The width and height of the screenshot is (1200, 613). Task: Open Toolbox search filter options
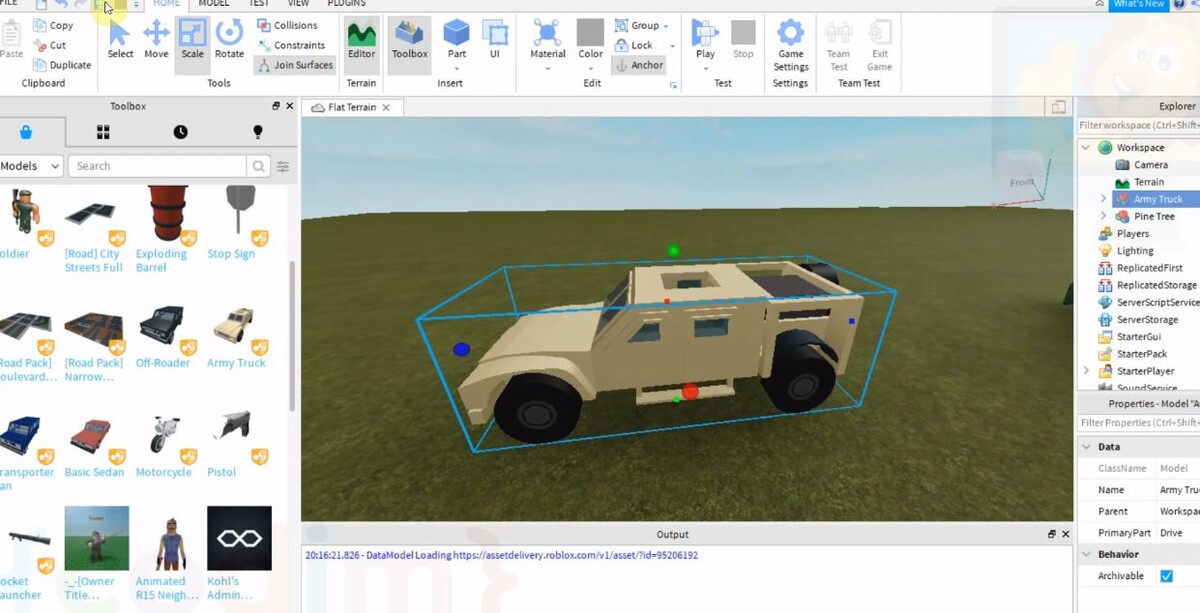coord(283,166)
